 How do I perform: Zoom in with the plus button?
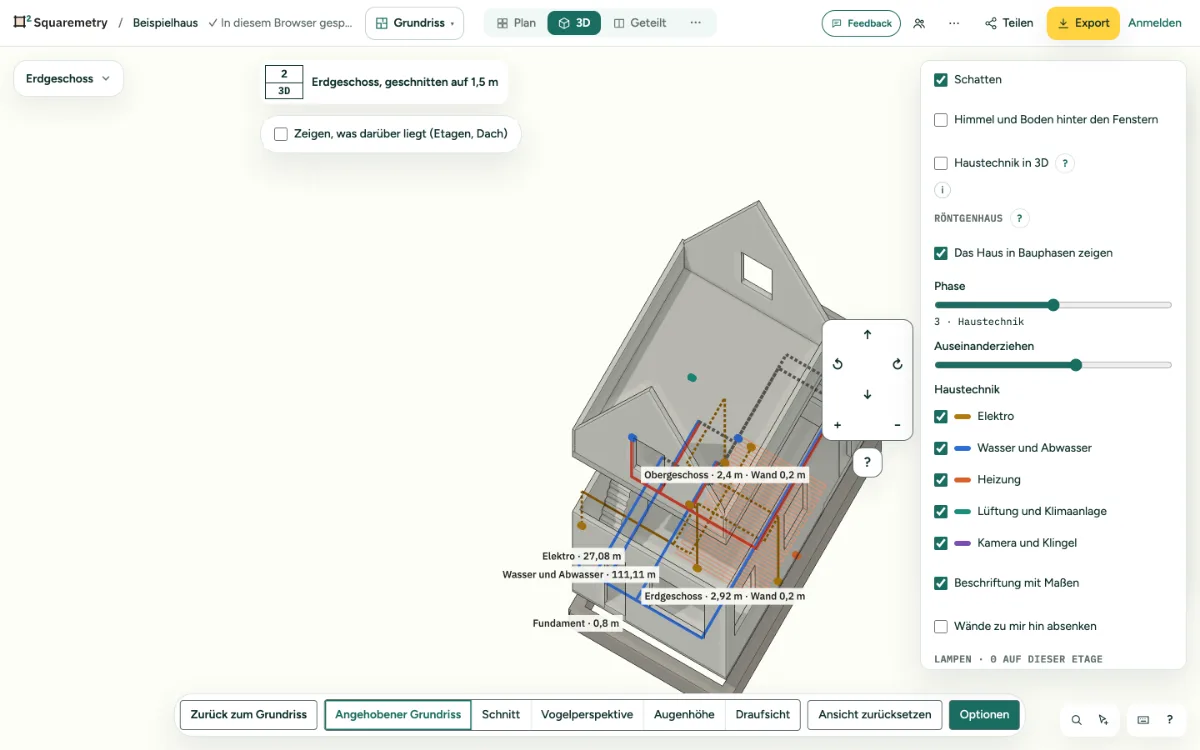click(837, 425)
